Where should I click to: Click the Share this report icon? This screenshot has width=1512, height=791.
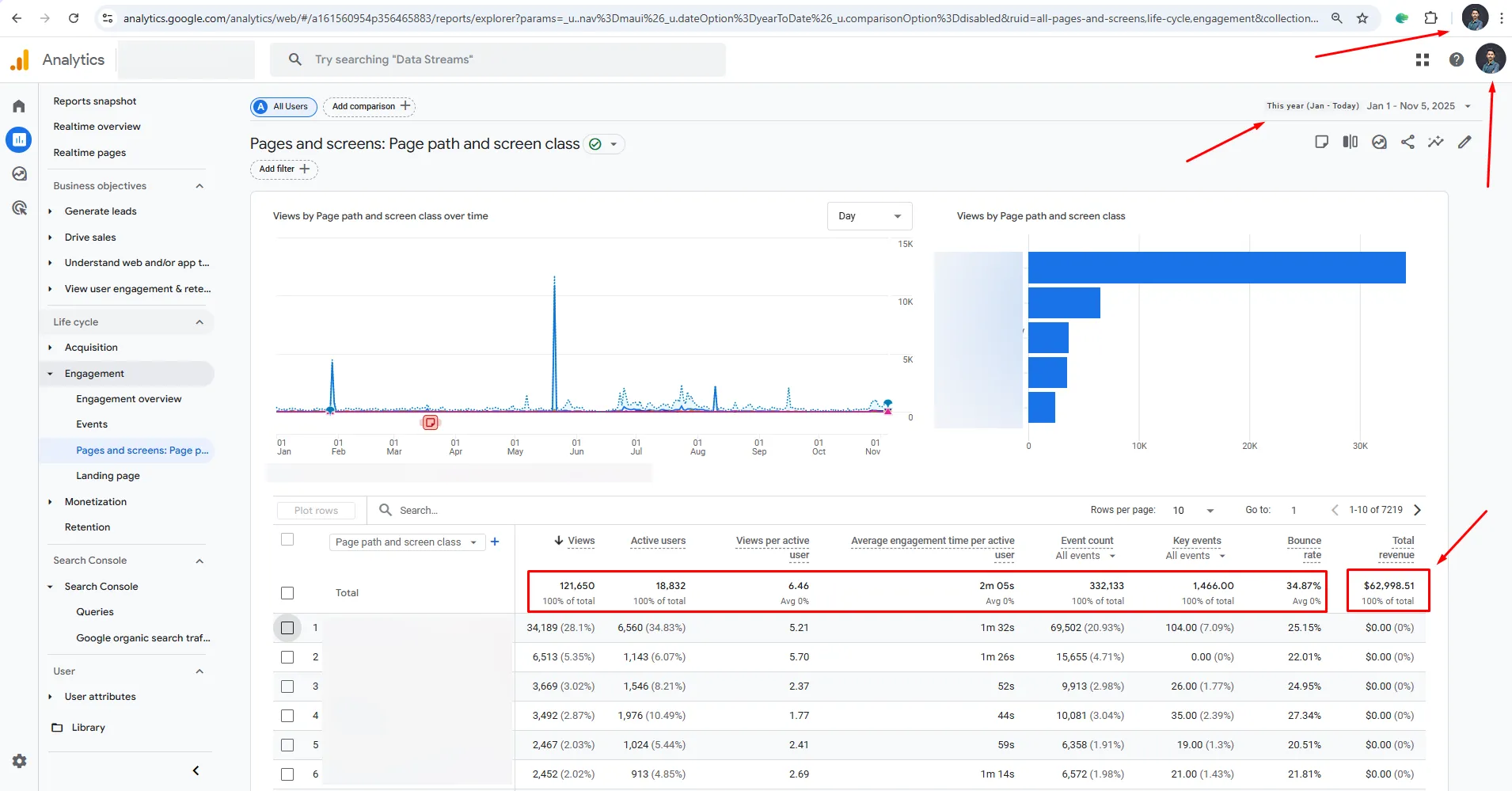coord(1408,142)
